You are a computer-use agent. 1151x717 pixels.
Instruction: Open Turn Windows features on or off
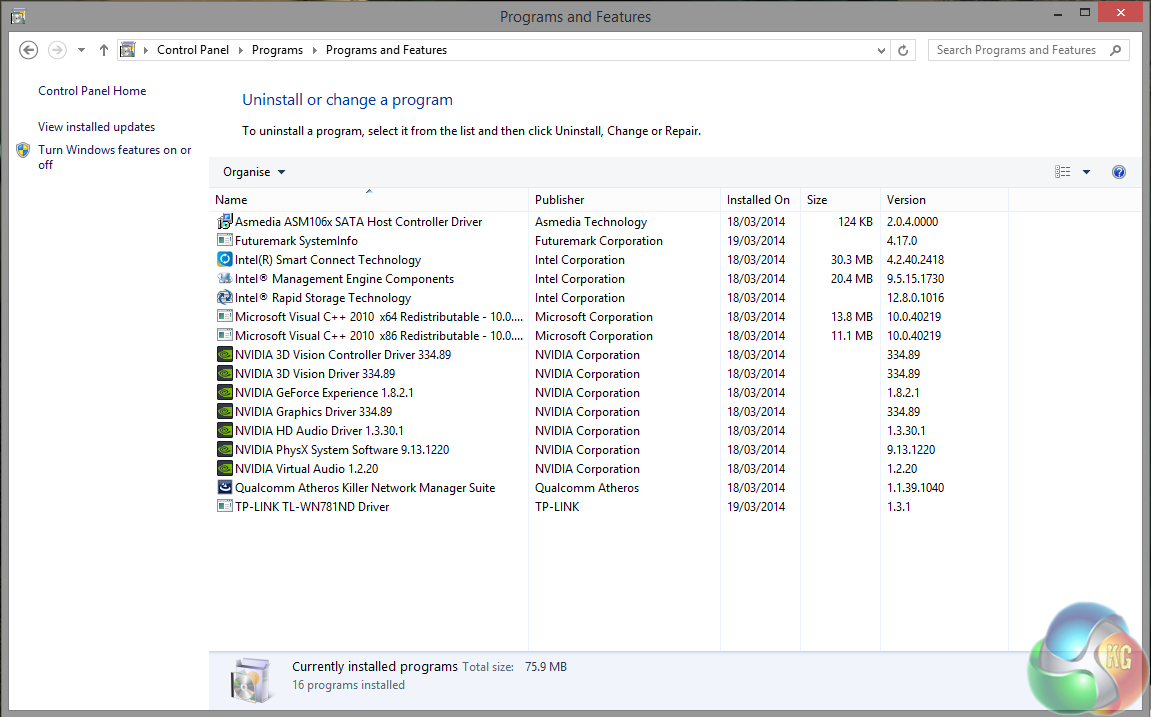coord(115,157)
